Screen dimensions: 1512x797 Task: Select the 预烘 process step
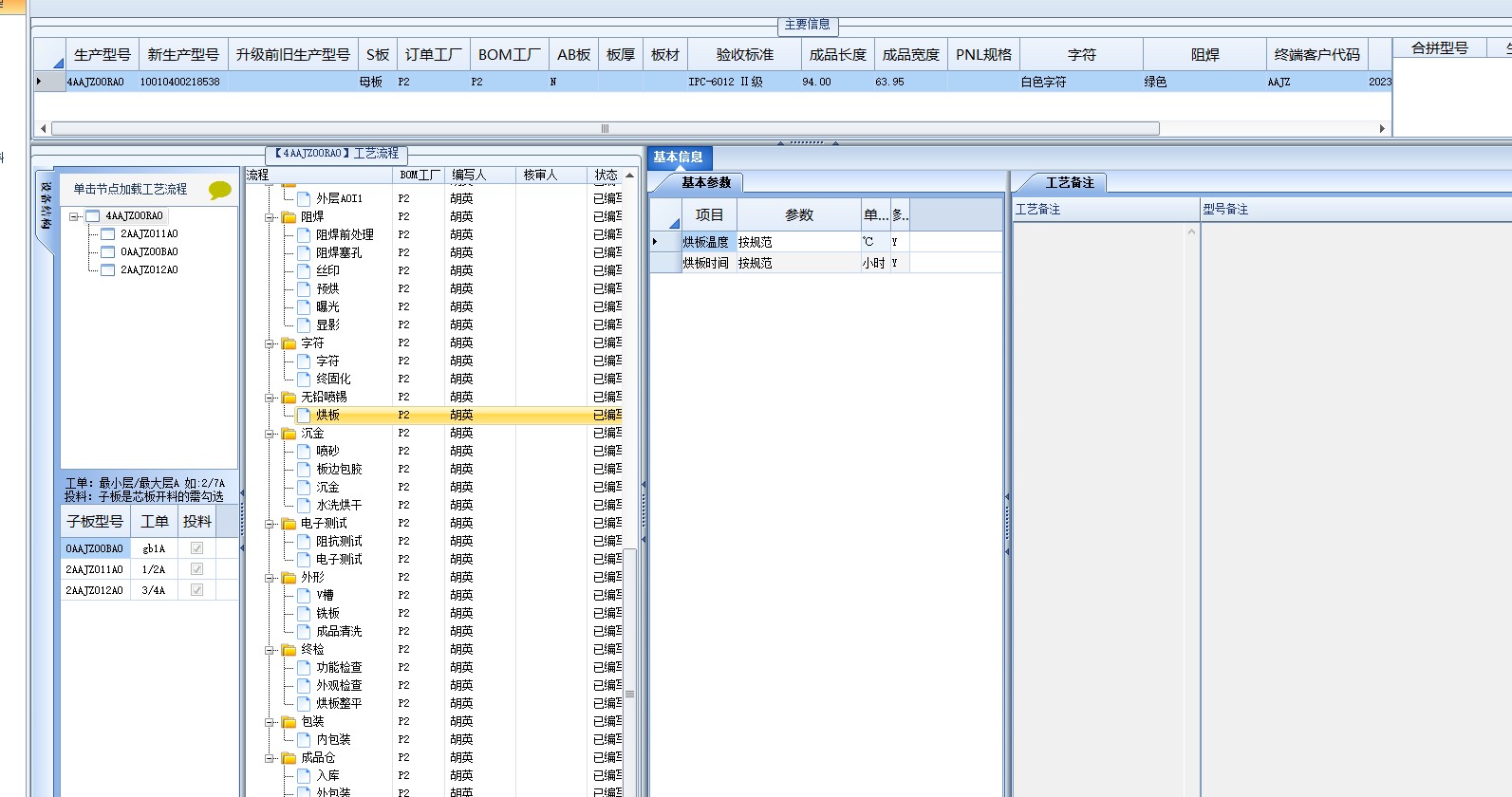pyautogui.click(x=327, y=288)
